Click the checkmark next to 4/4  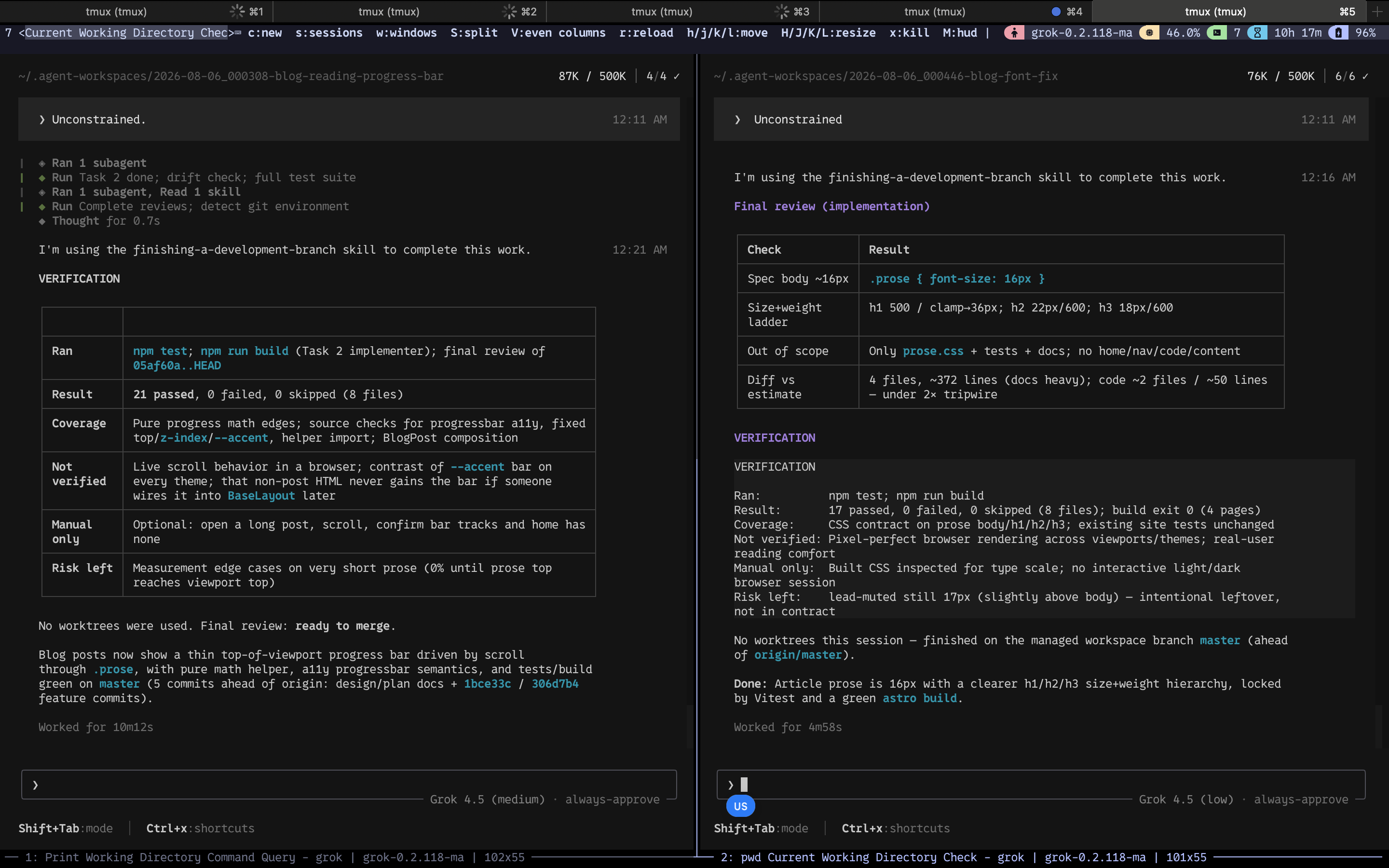click(x=677, y=76)
